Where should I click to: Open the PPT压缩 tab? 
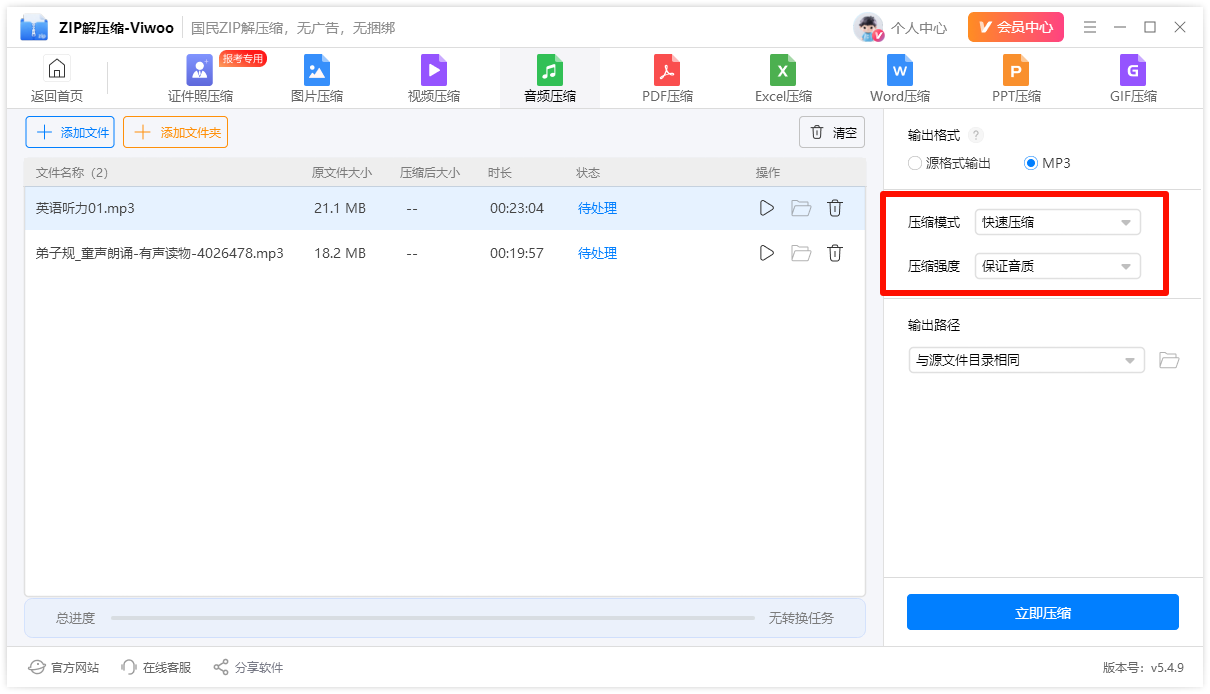tap(1016, 79)
